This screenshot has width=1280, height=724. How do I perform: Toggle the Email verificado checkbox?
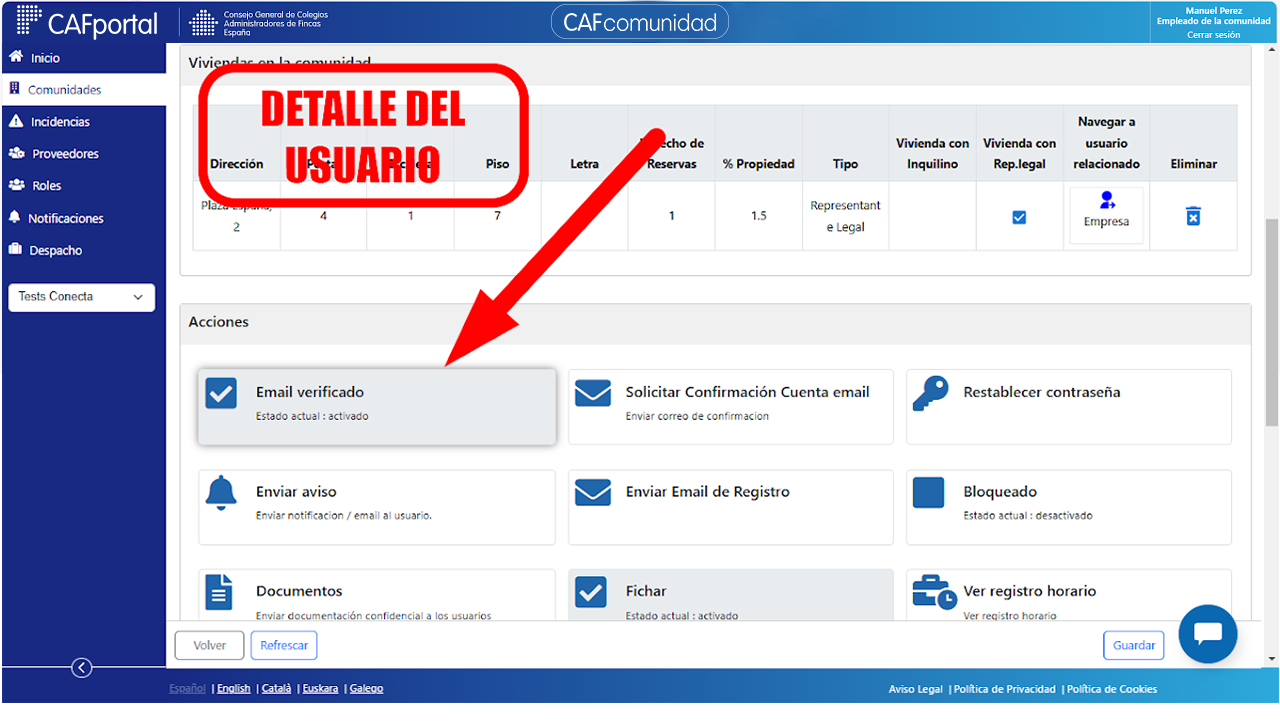coord(221,393)
